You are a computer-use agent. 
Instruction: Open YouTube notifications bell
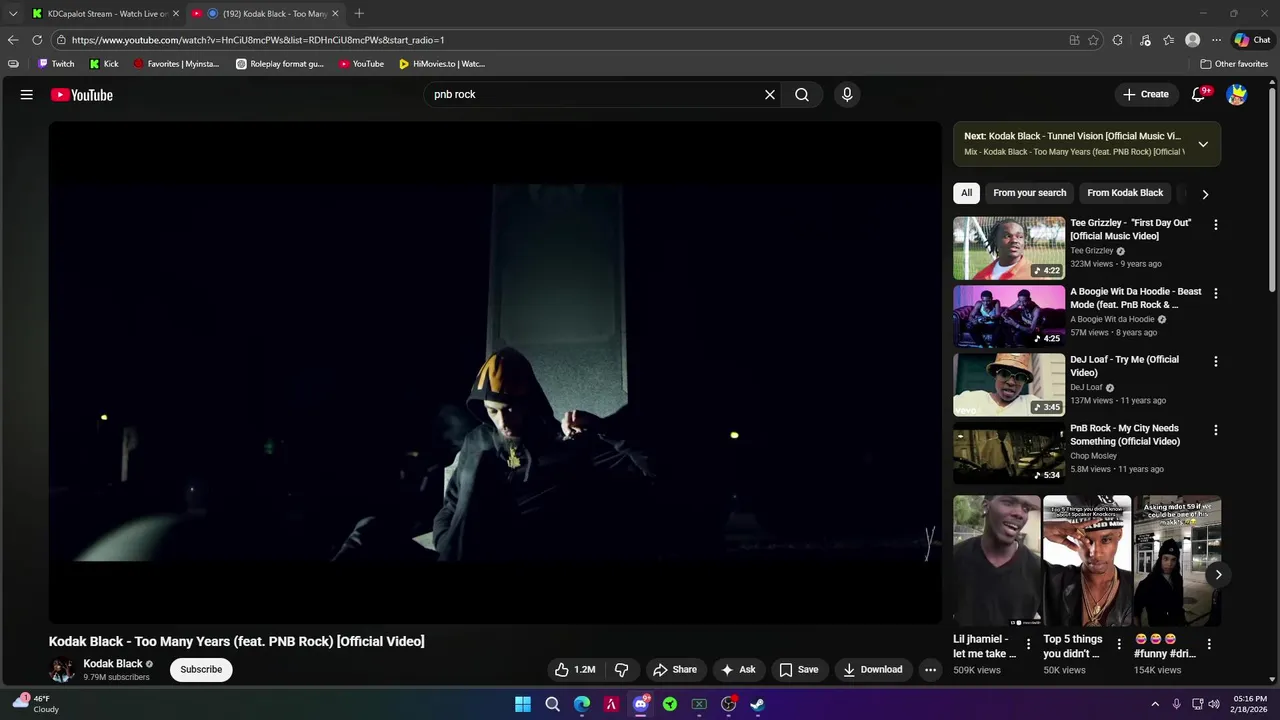click(x=1199, y=95)
